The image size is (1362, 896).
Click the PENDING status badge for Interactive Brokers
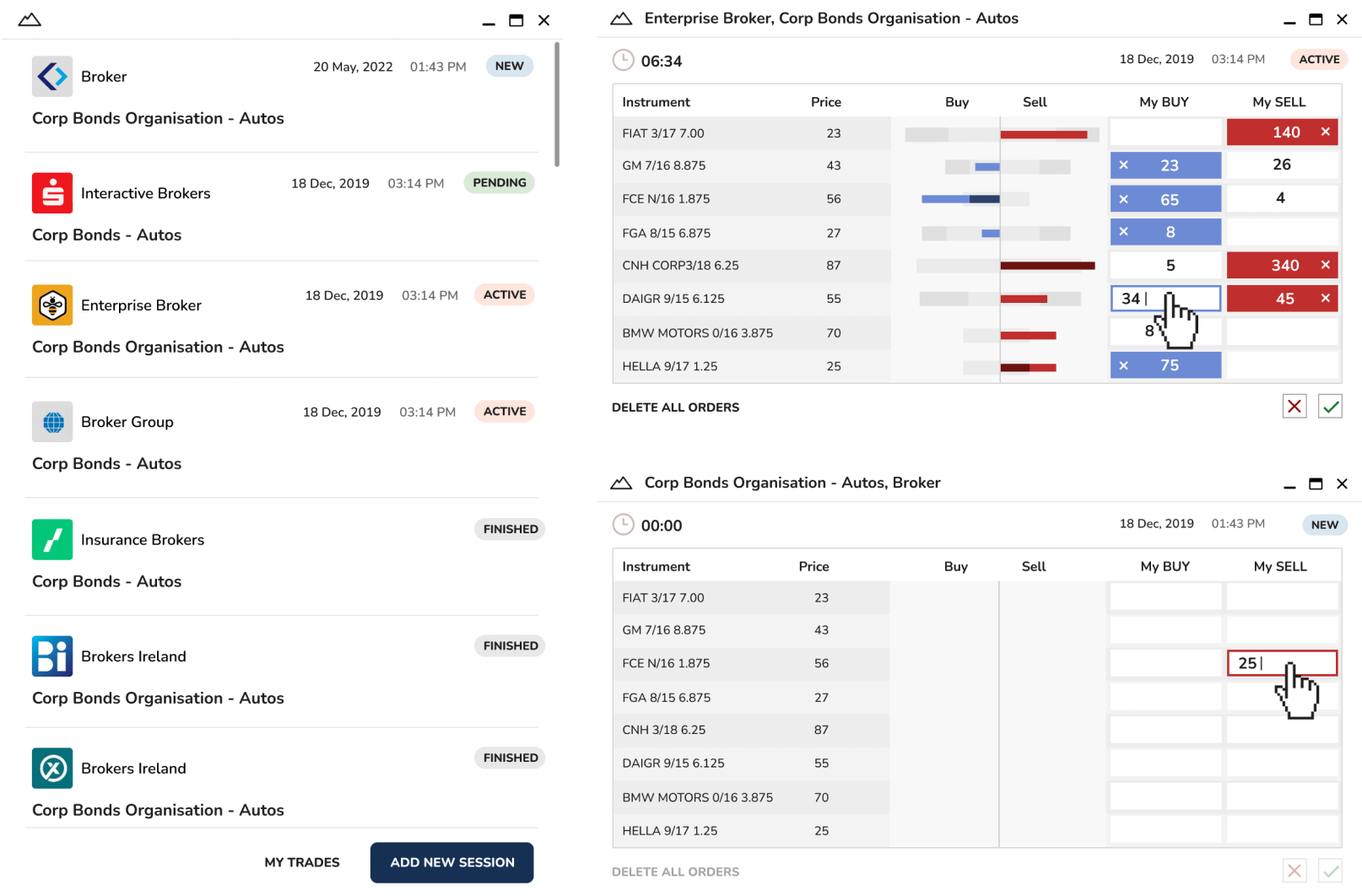499,183
